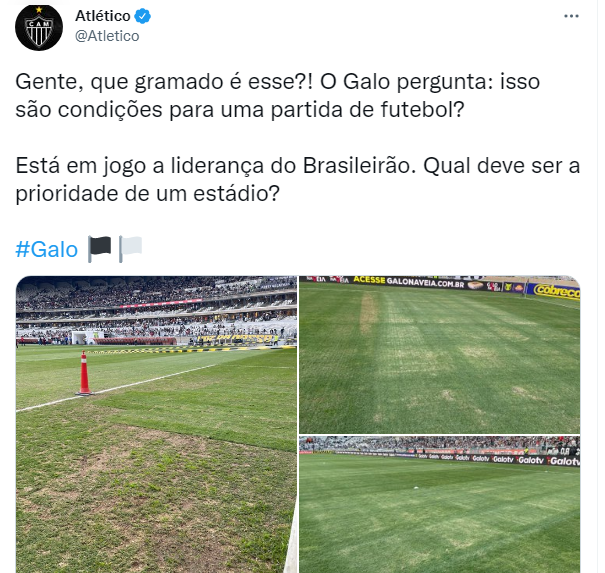Select the Atlético display name
Viewport: 605px width, 573px height.
click(103, 16)
